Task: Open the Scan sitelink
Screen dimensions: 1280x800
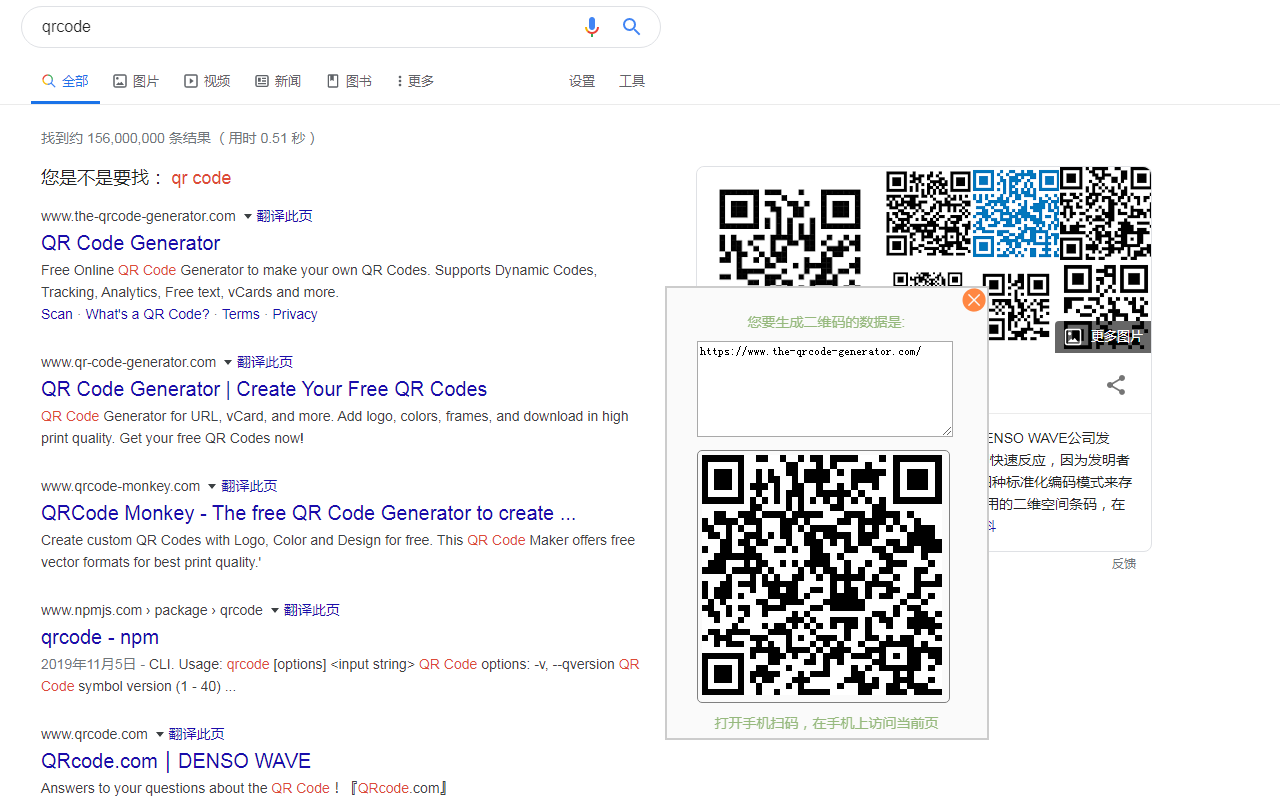Action: [57, 314]
